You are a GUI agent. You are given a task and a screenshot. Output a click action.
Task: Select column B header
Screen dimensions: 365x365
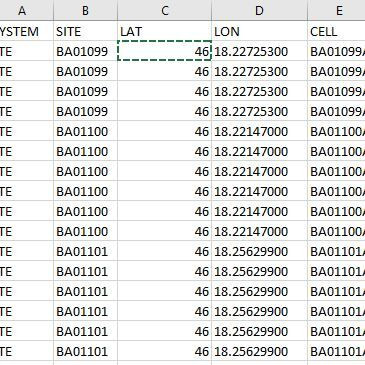85,10
